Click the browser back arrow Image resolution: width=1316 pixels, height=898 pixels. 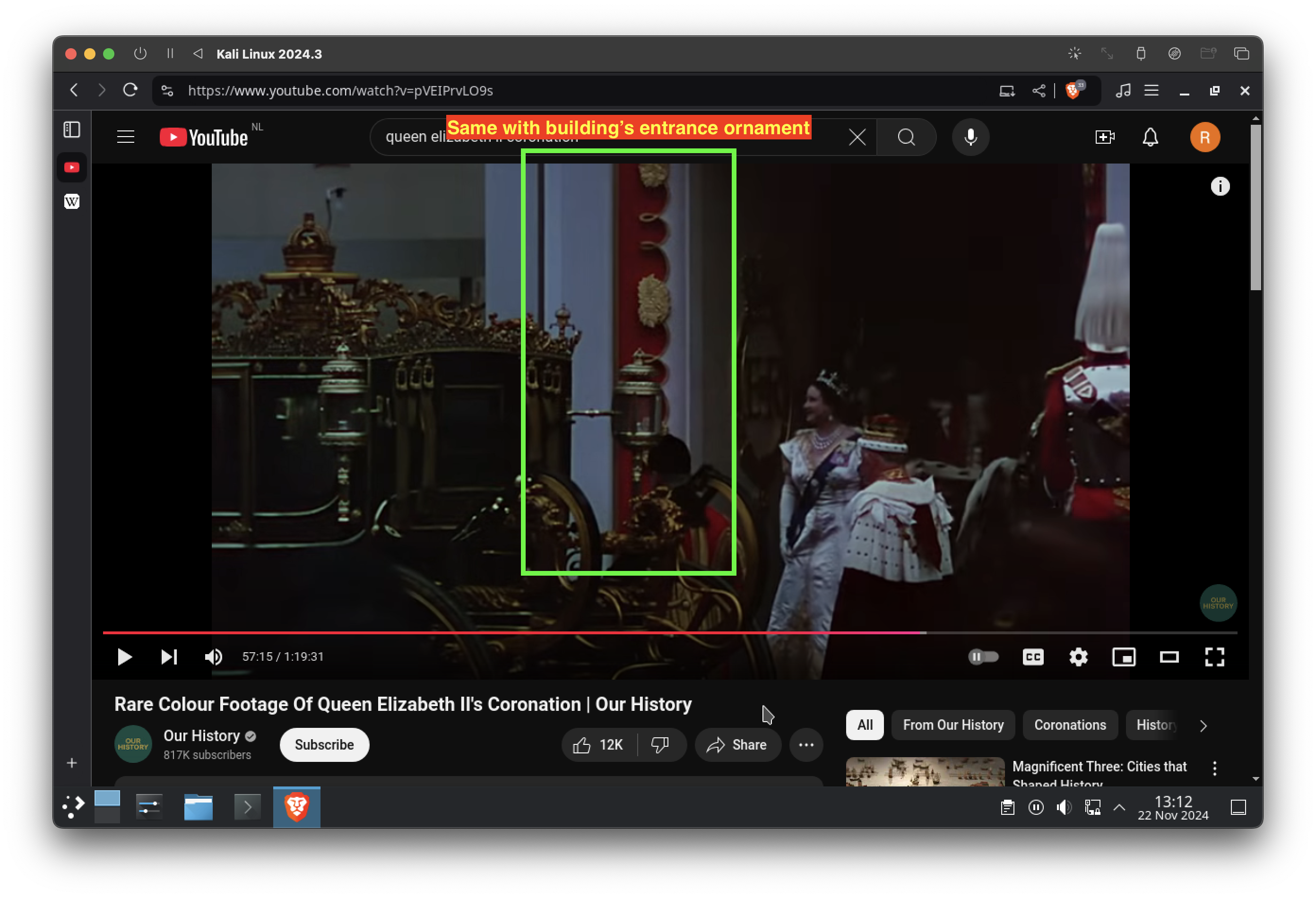point(74,91)
